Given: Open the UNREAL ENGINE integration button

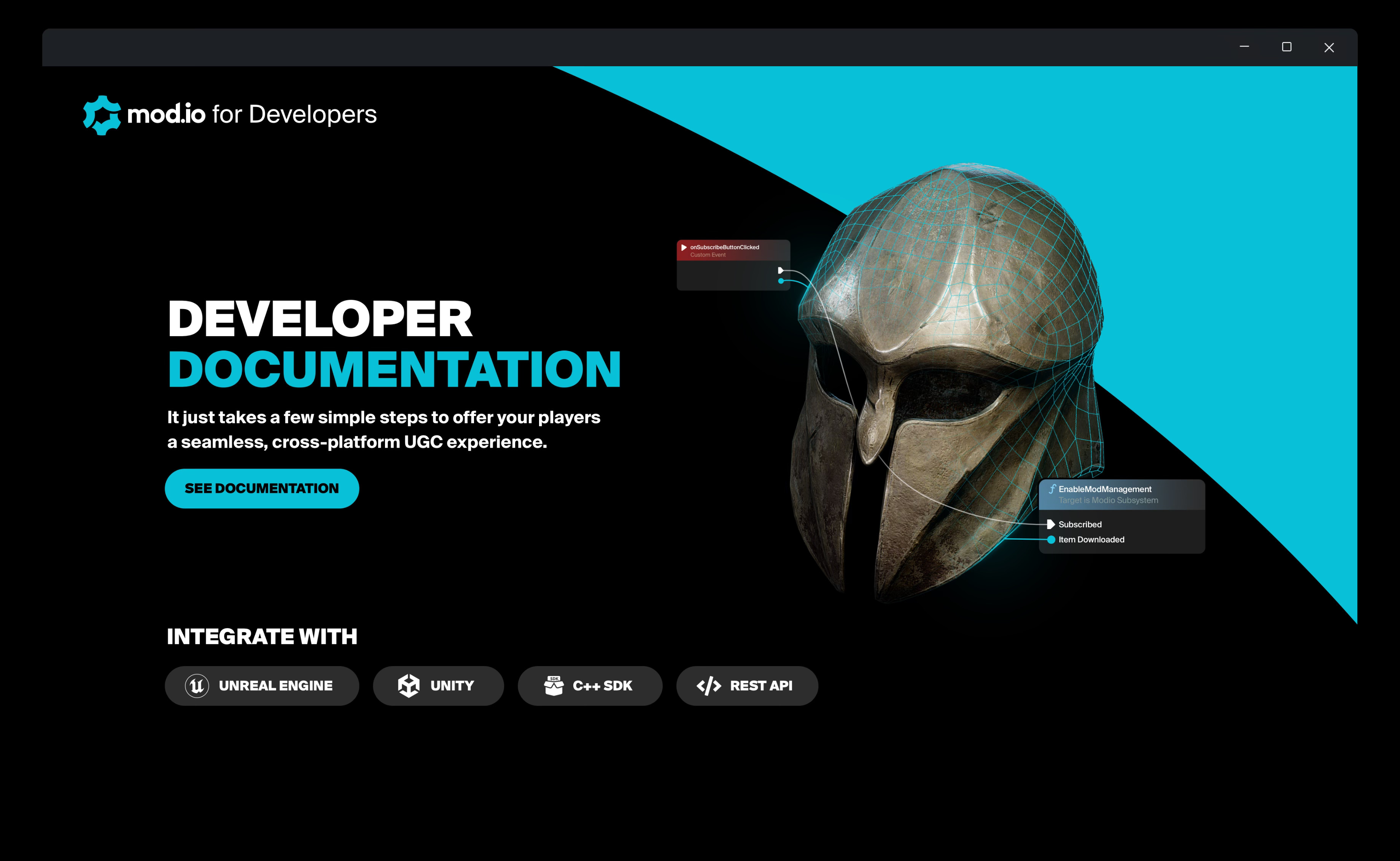Looking at the screenshot, I should (x=262, y=686).
